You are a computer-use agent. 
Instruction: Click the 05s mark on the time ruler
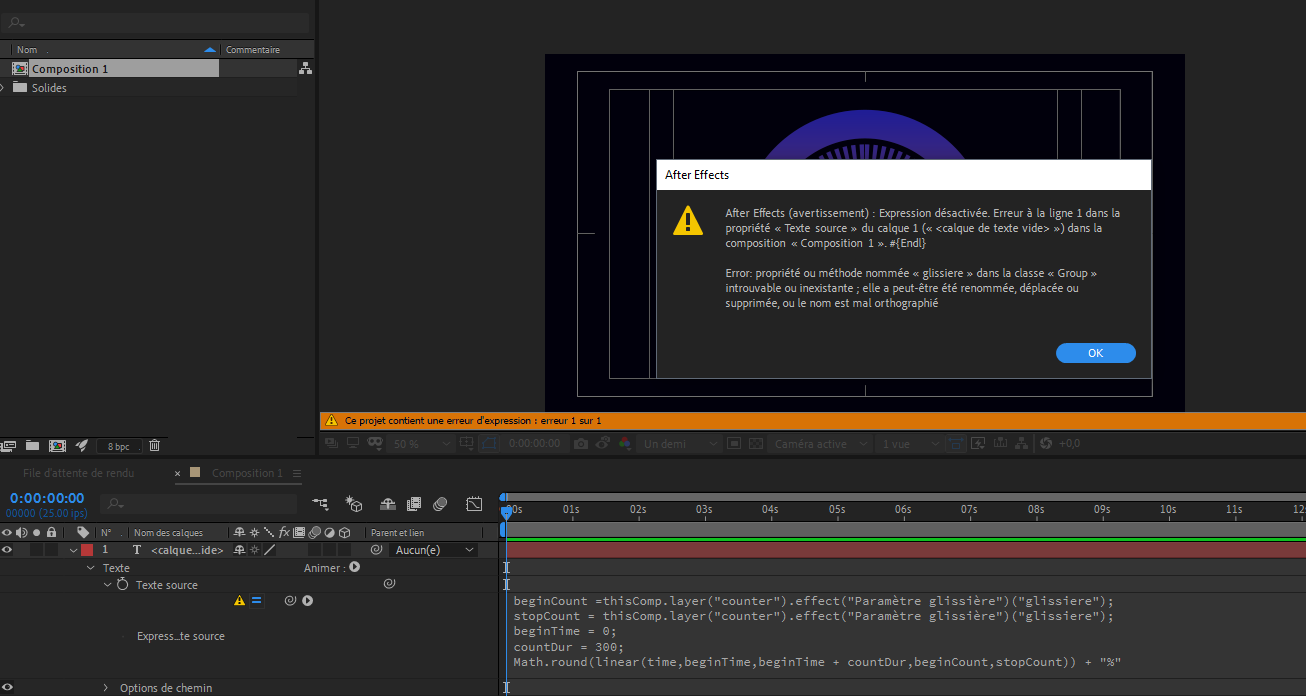tap(837, 509)
